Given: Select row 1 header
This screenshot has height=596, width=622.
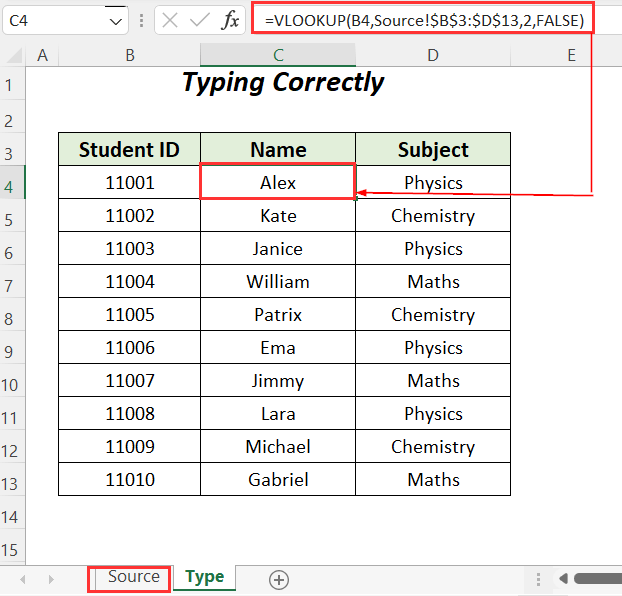Looking at the screenshot, I should click(13, 83).
